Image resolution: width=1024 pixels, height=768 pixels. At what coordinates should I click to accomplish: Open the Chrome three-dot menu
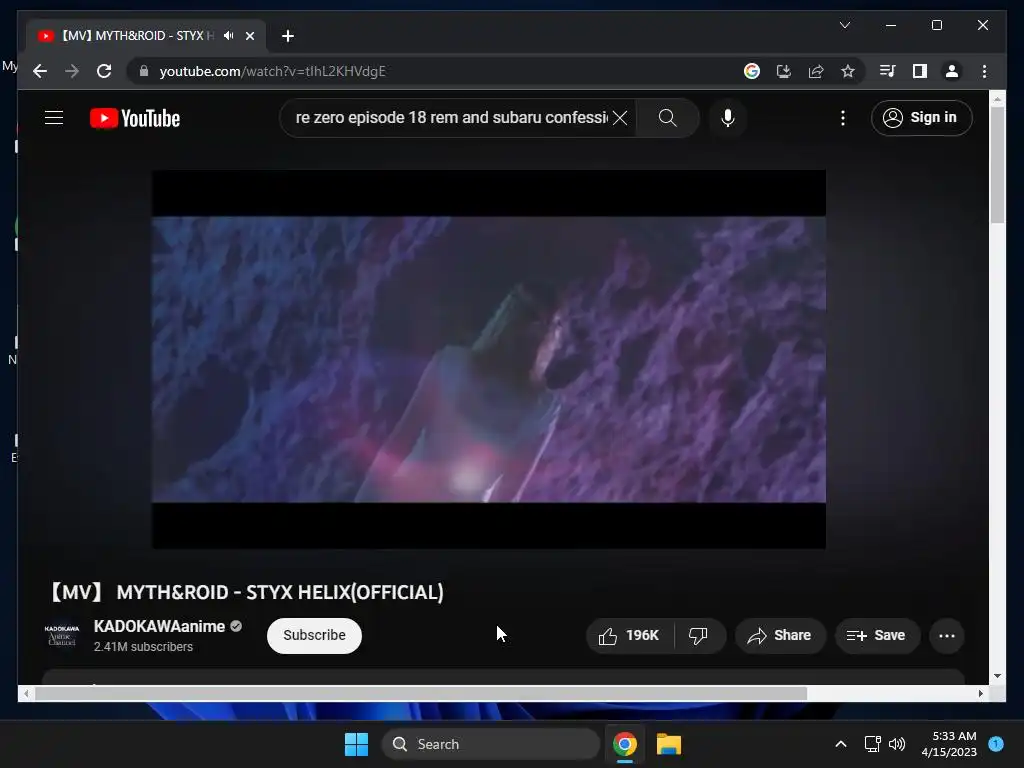(x=984, y=71)
